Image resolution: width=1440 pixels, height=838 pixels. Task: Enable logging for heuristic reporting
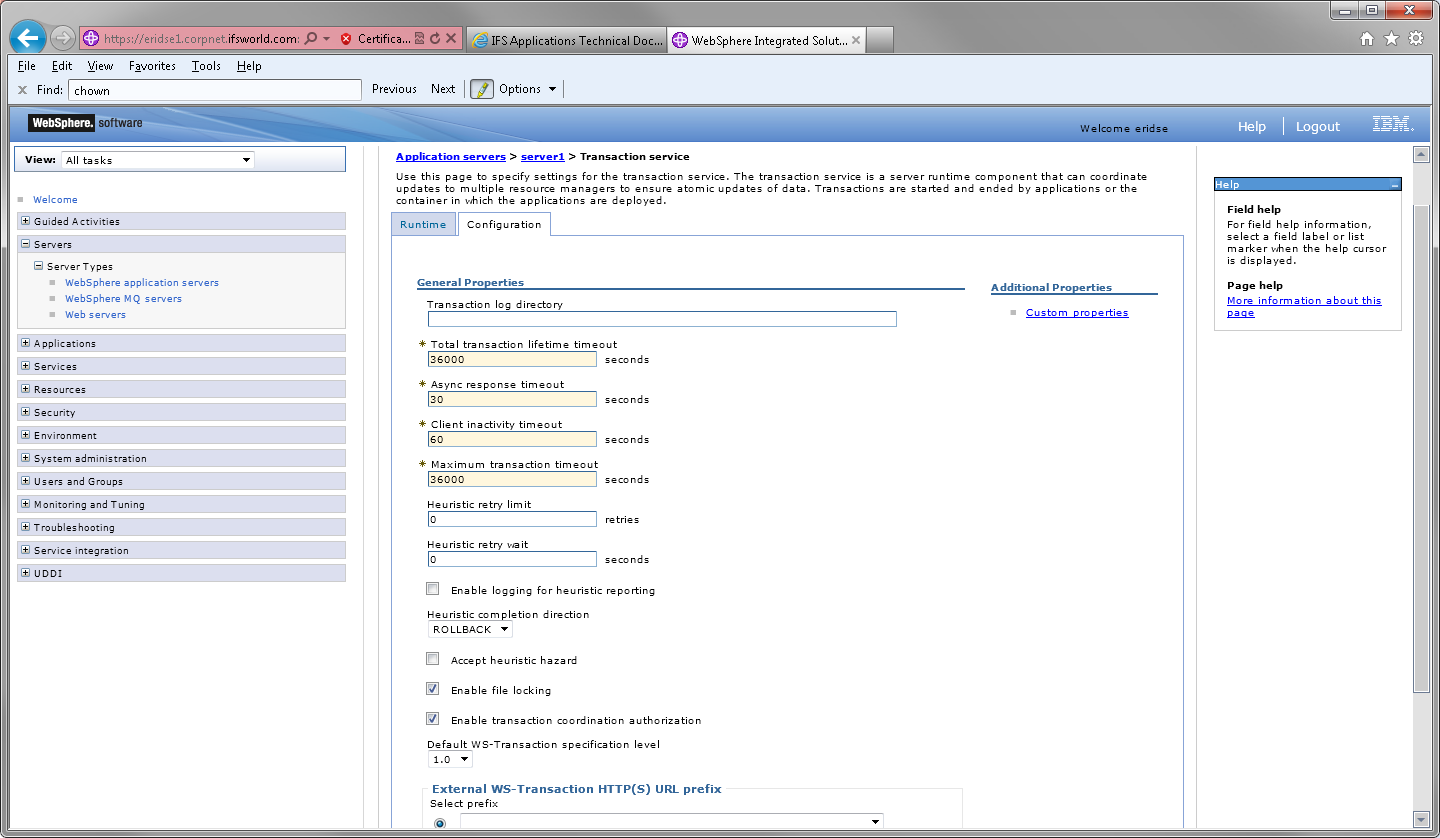[432, 588]
